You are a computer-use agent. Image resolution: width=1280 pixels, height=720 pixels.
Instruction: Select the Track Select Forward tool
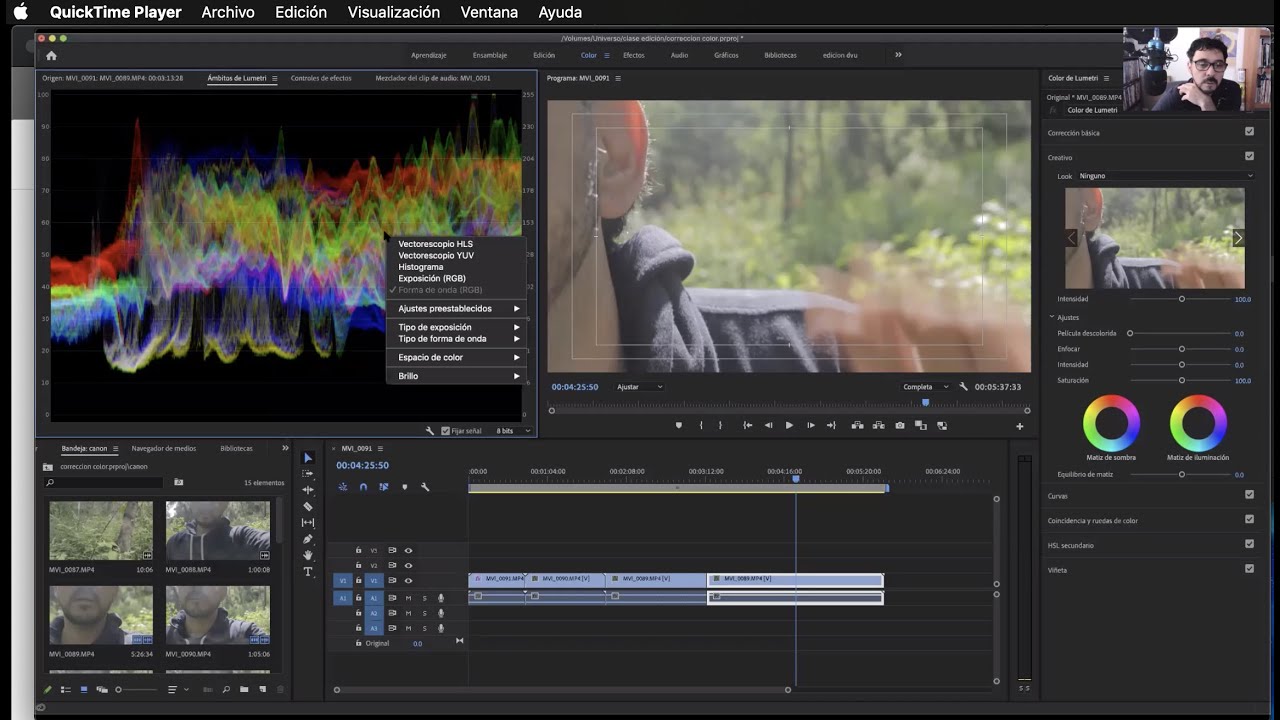click(308, 474)
